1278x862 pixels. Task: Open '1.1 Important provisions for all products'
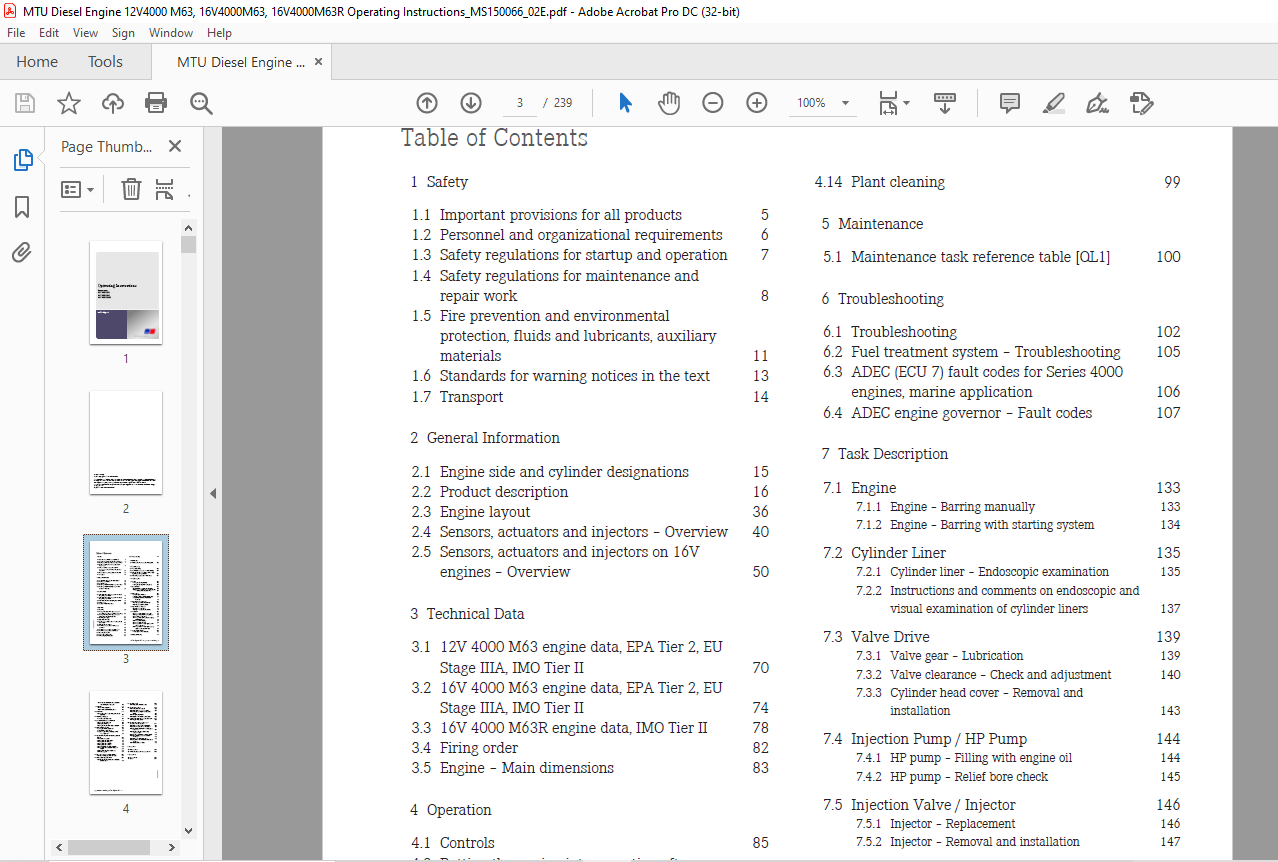[590, 215]
